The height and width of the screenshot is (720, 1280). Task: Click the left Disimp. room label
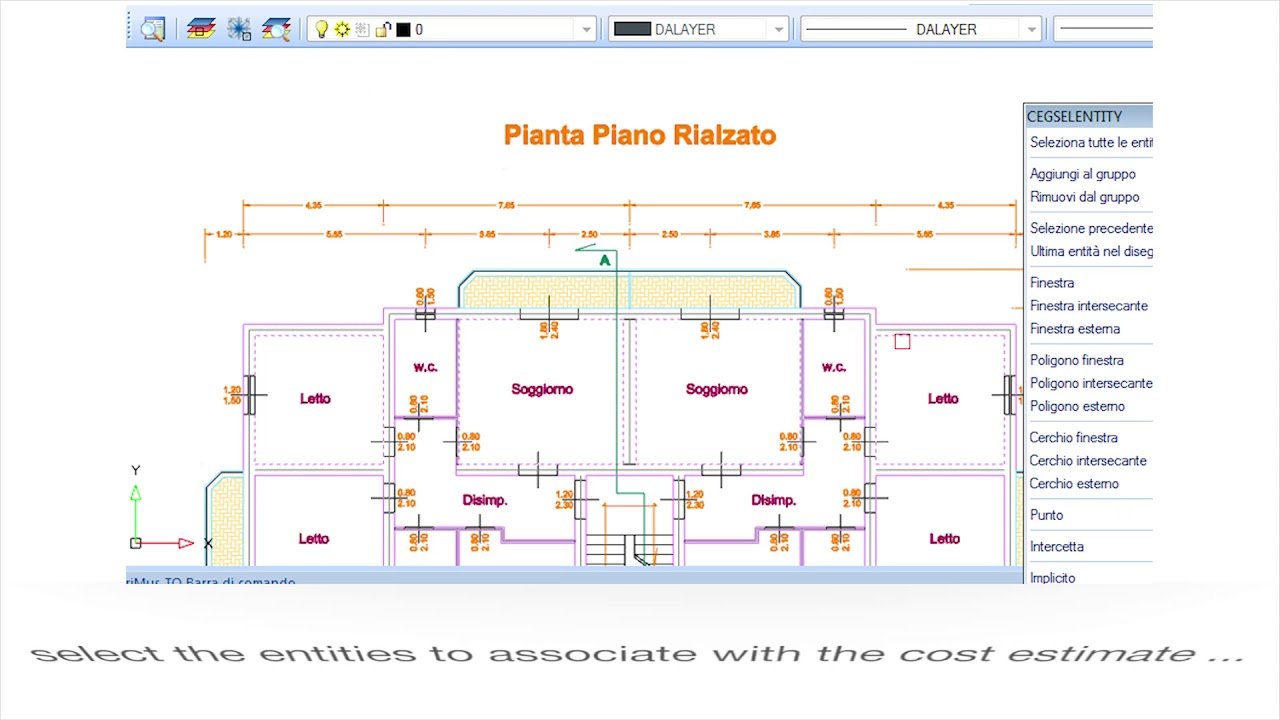[485, 500]
